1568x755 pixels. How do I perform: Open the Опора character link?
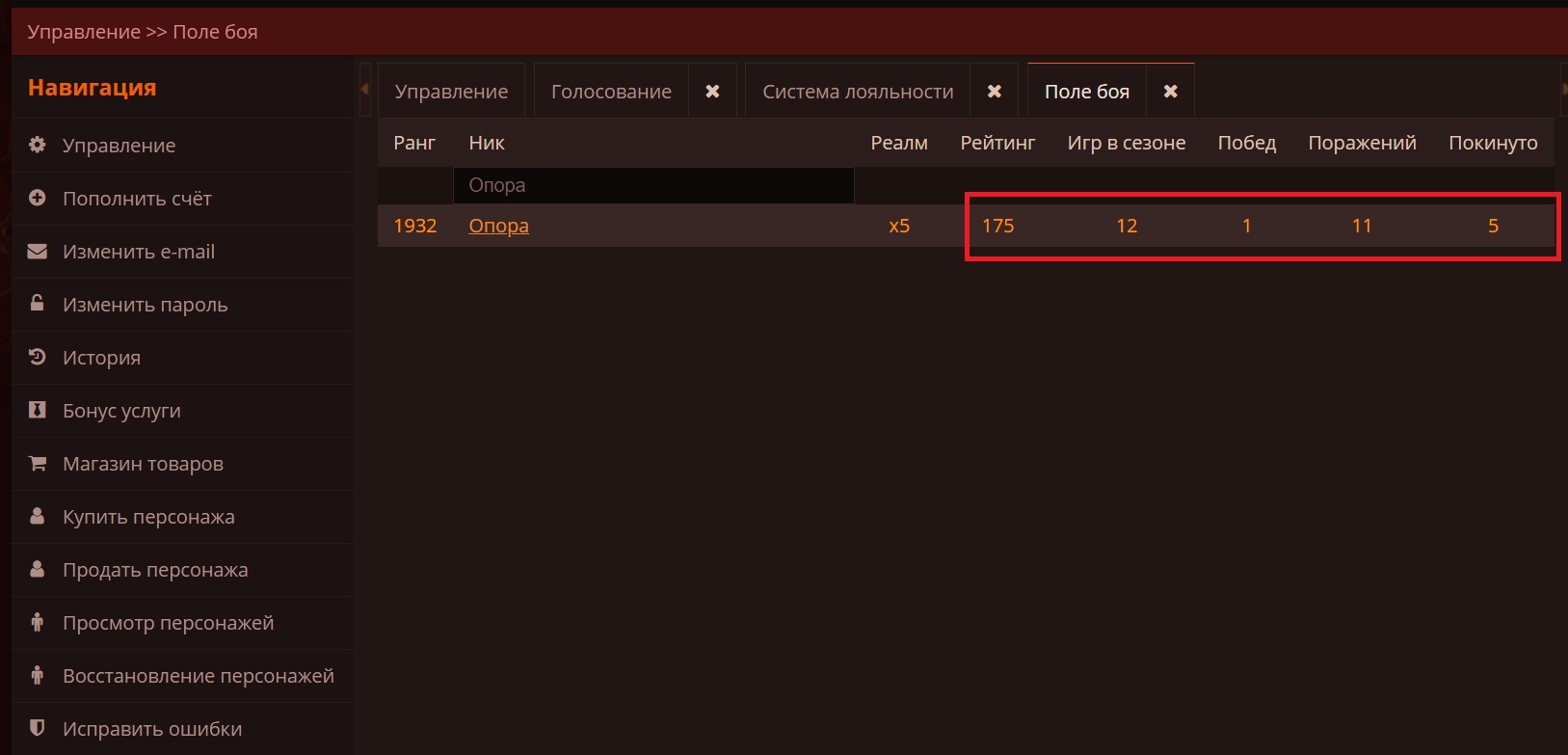click(x=498, y=226)
